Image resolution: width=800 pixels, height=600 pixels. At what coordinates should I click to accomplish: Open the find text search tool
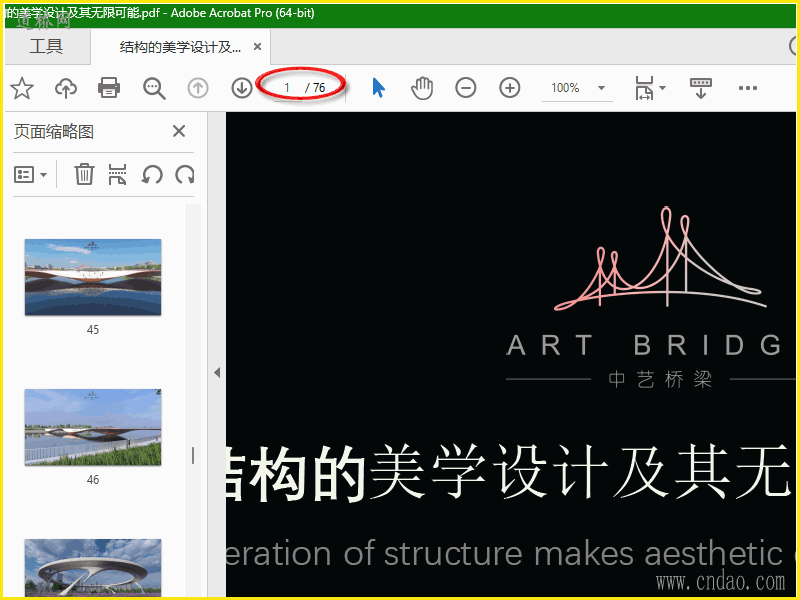coord(154,88)
